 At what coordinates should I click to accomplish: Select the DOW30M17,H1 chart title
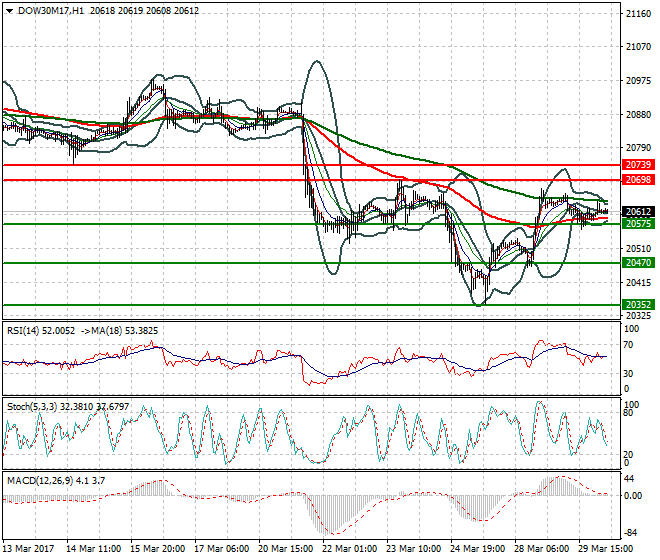pos(51,11)
